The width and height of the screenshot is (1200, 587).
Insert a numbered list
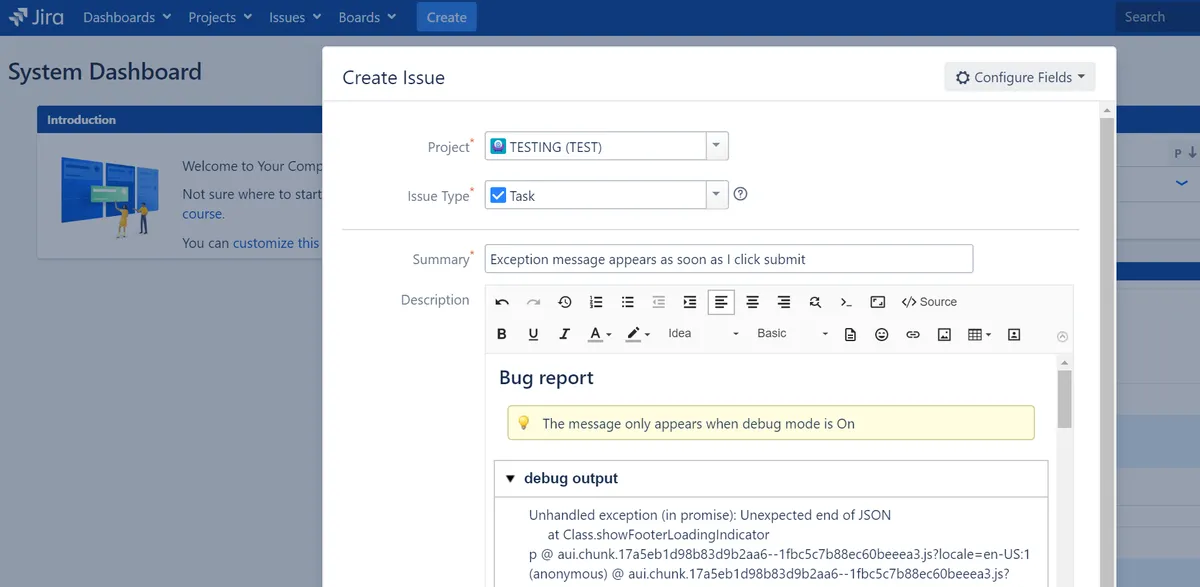coord(596,302)
